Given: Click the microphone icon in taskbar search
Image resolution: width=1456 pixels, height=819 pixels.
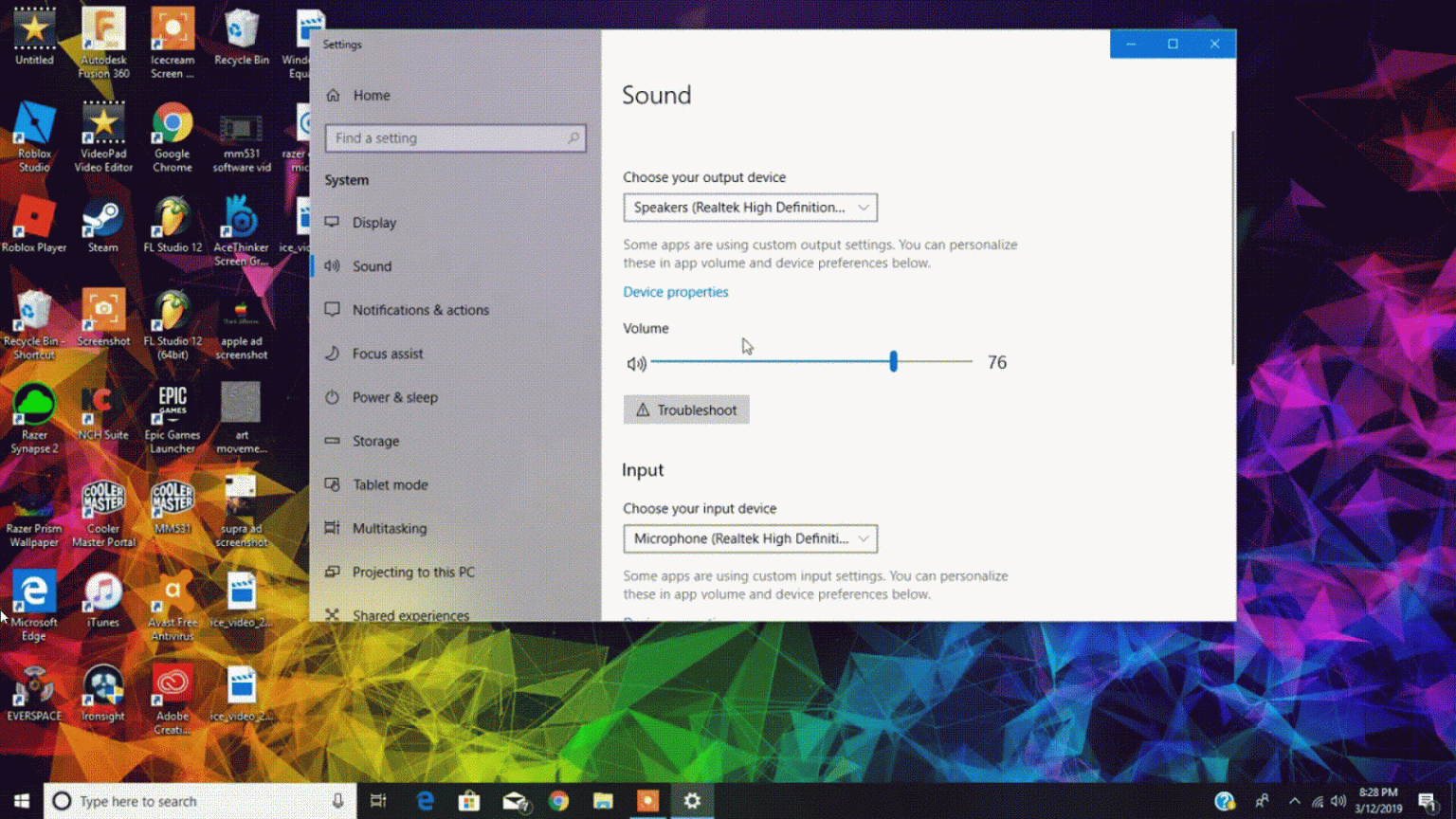Looking at the screenshot, I should click(x=337, y=801).
